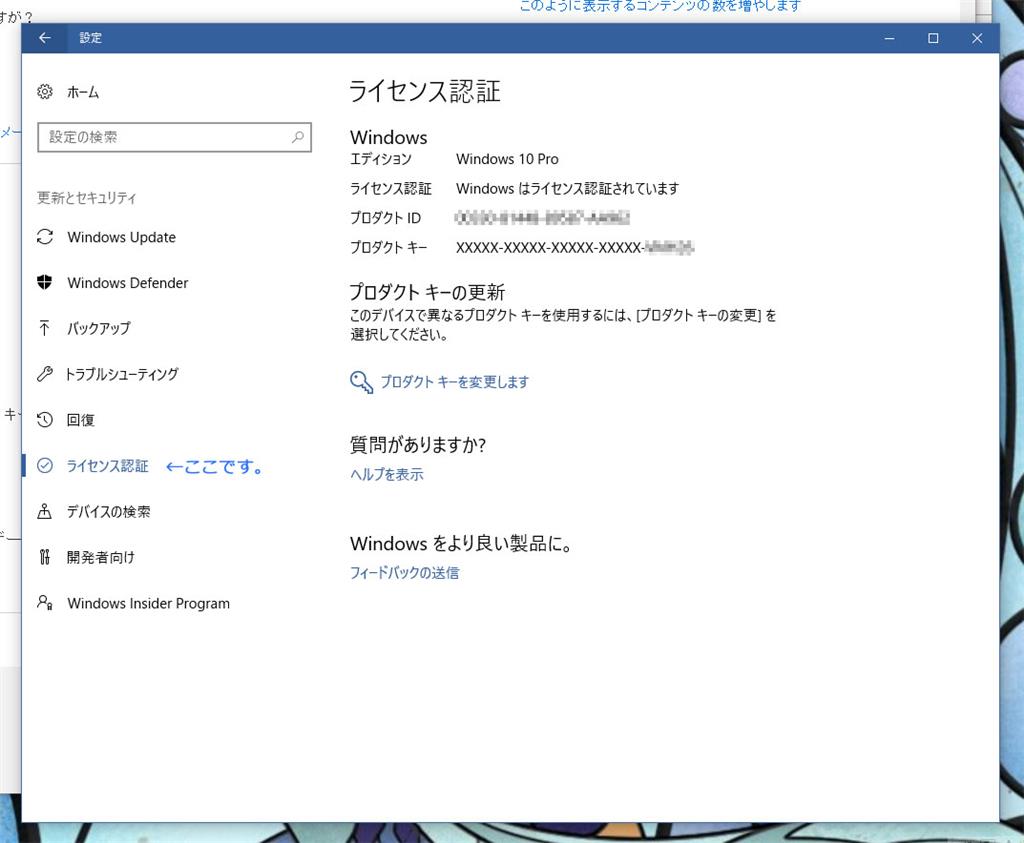Click the troubleshooting wrench icon

coord(44,374)
